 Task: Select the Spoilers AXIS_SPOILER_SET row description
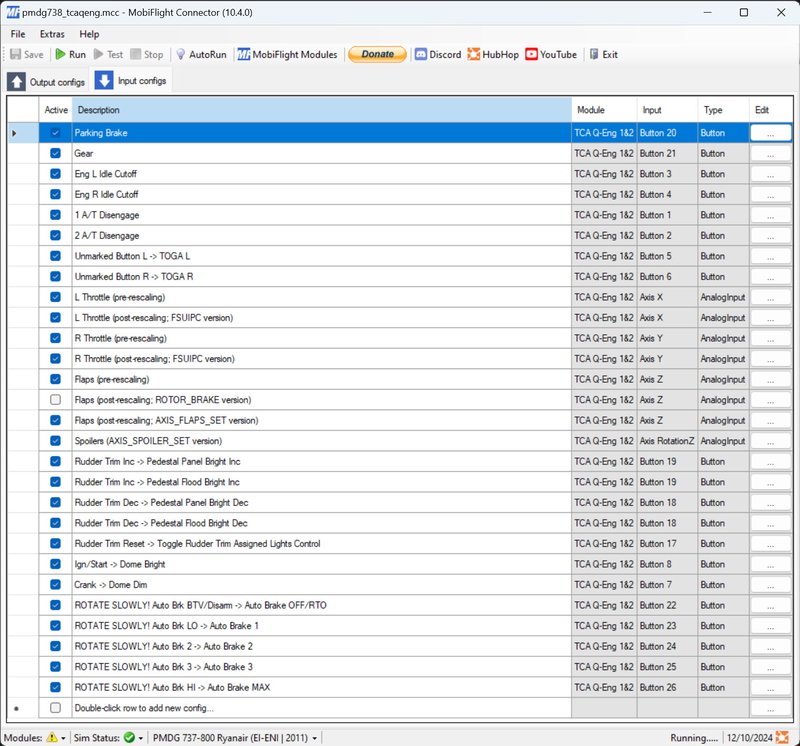point(320,441)
